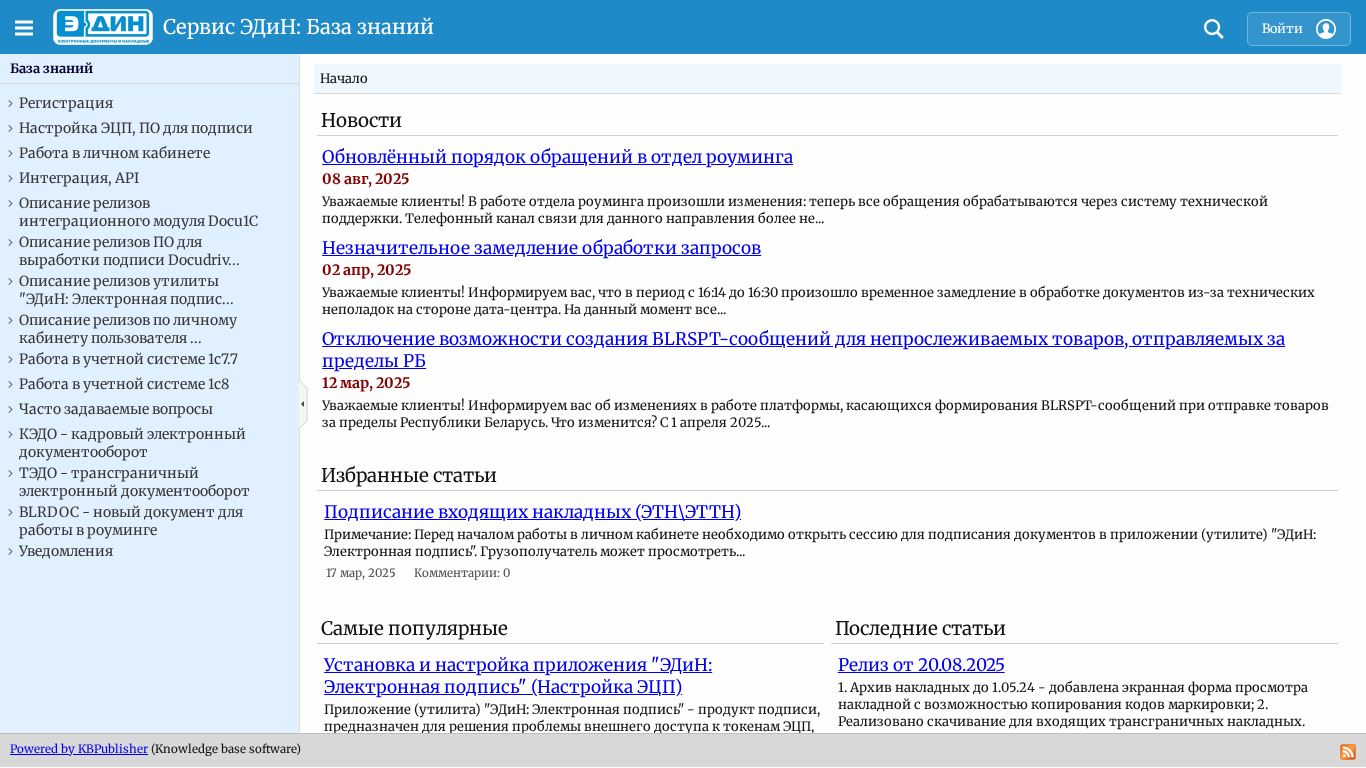
Task: Open news Незначительное замедление обработки запросов
Action: click(541, 248)
